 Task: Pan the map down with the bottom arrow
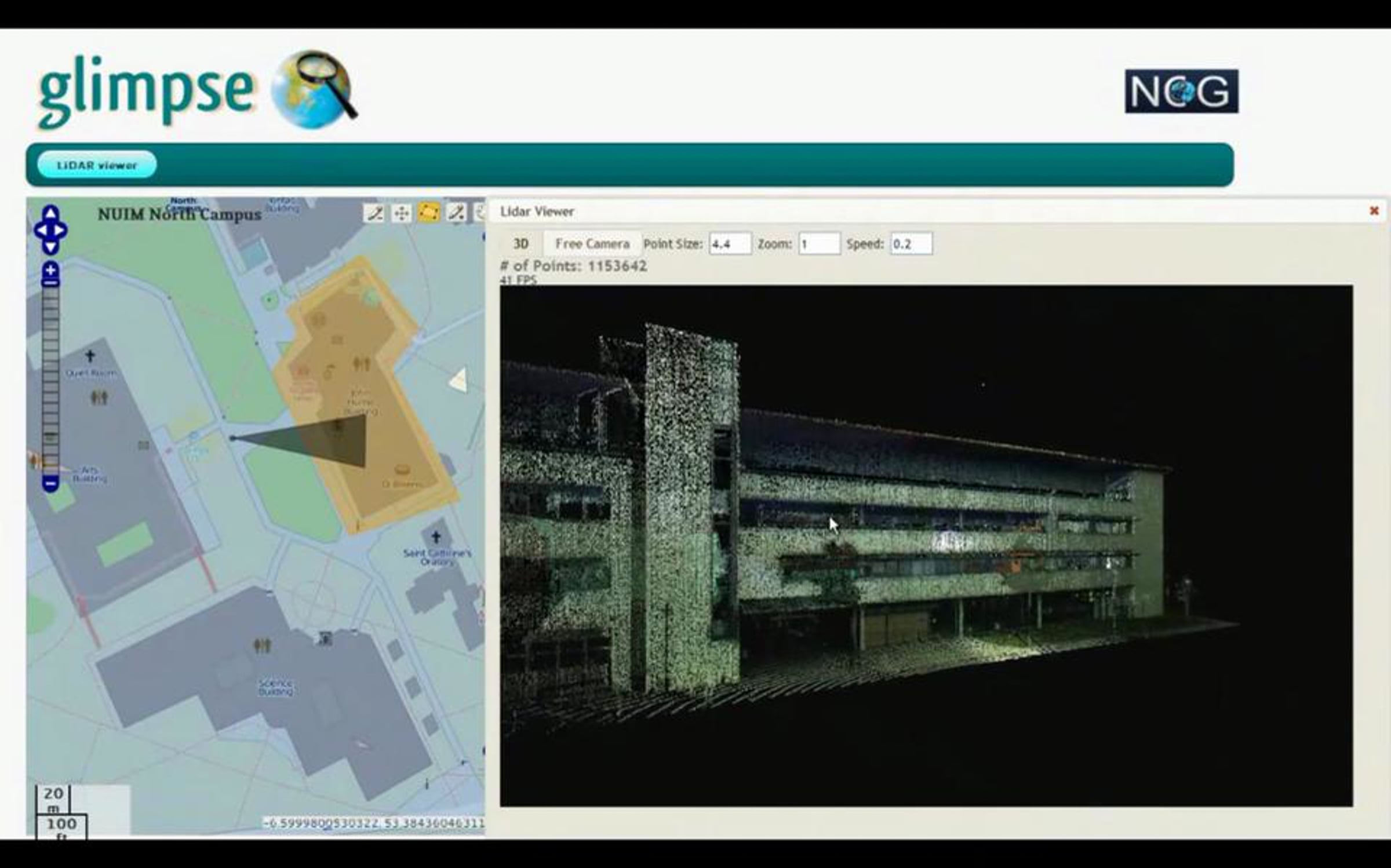pyautogui.click(x=50, y=247)
